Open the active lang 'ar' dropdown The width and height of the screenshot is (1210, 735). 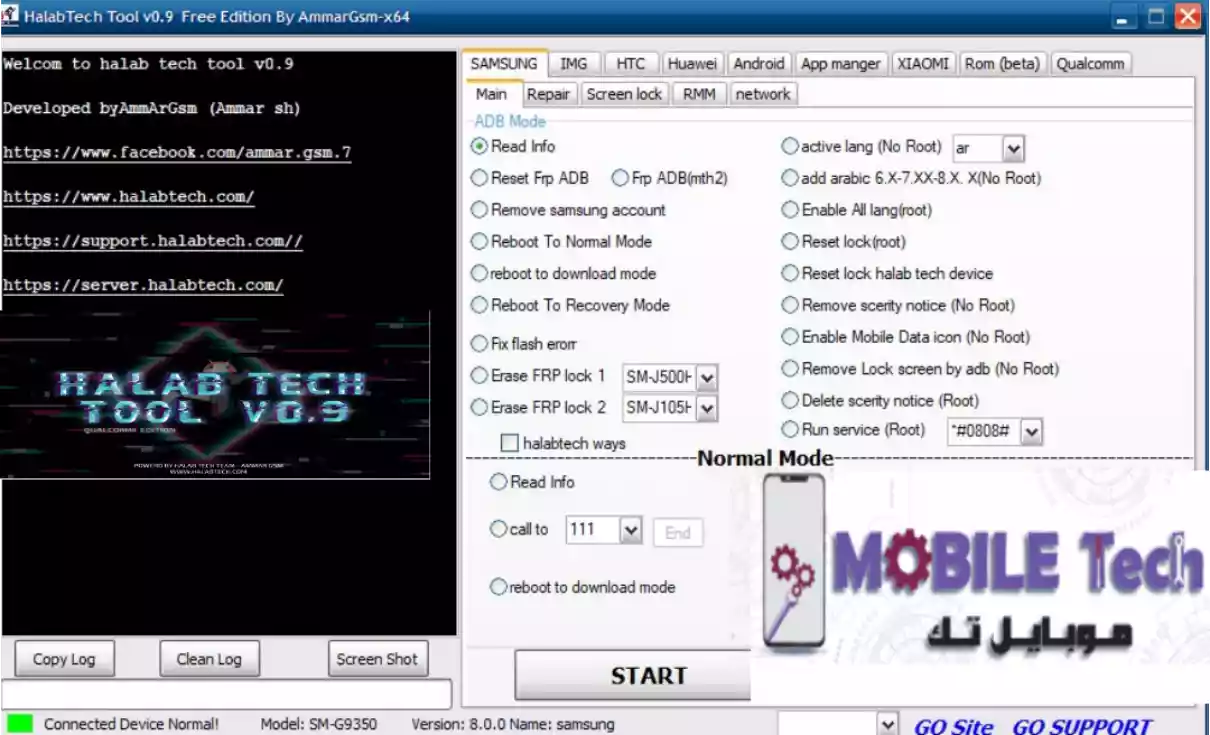tap(1013, 149)
